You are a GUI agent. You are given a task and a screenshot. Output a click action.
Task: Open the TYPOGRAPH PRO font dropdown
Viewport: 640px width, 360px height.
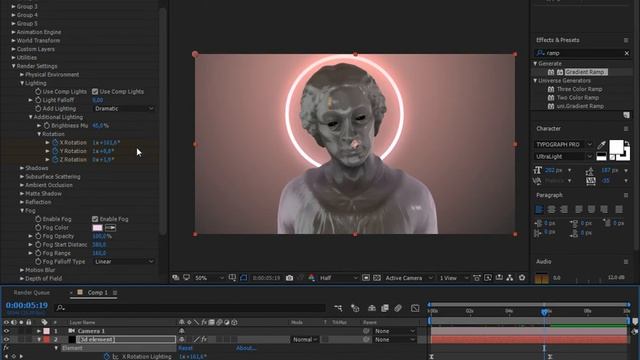click(x=564, y=144)
